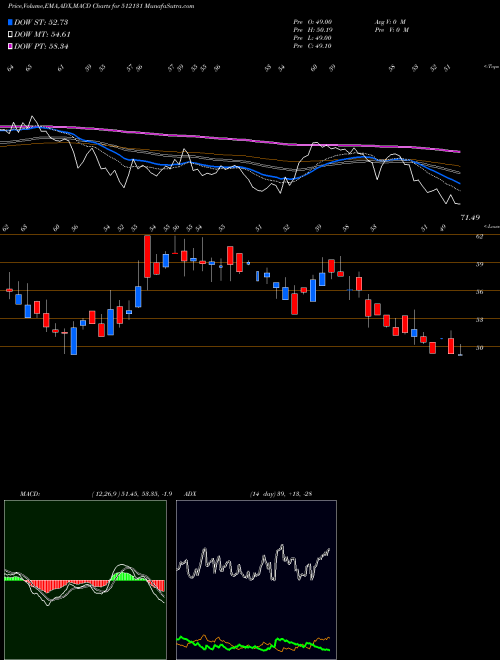Click the 'Pre L: 49.00' low value
The width and height of the screenshot is (500, 660).
point(313,38)
